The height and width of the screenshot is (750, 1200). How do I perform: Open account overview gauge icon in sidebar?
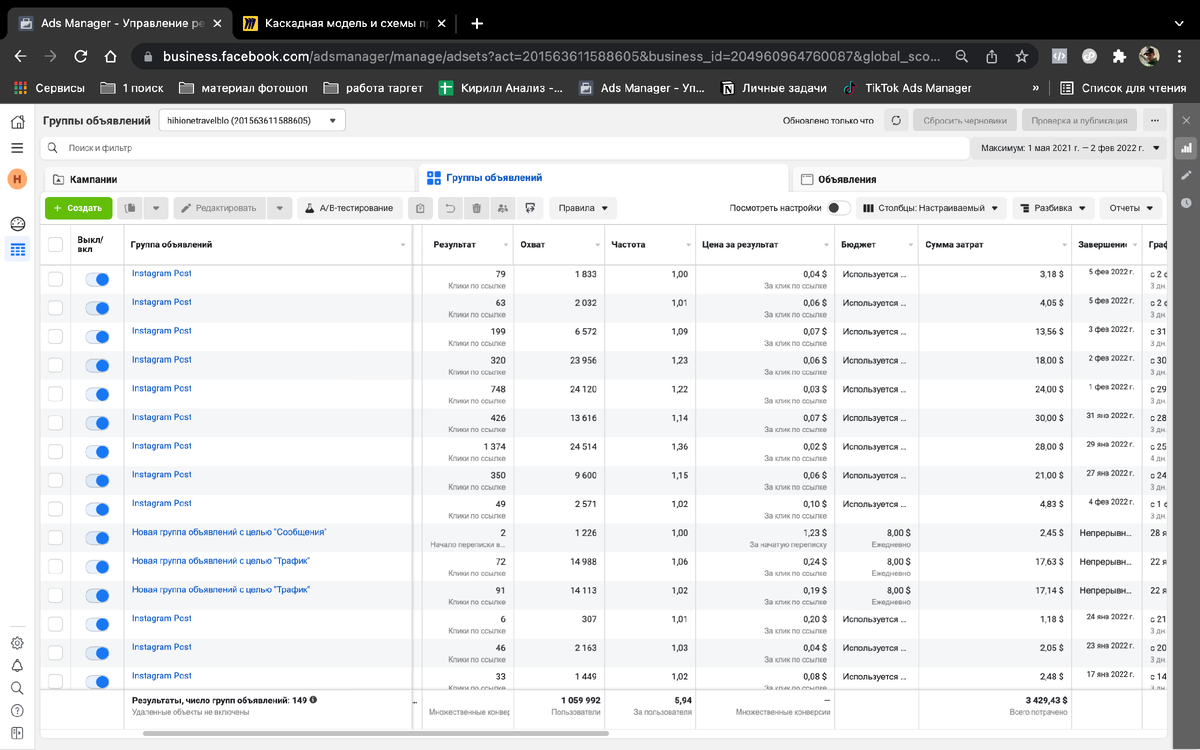coord(17,223)
